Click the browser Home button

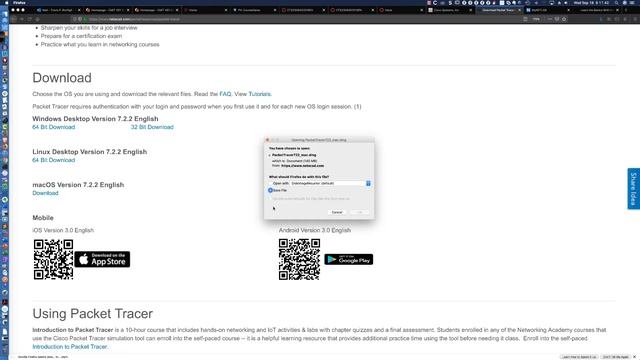tap(37, 19)
